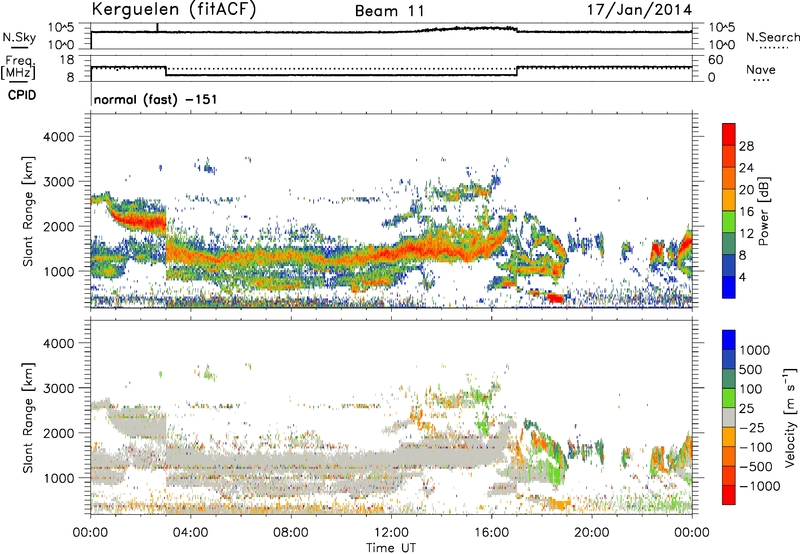Image resolution: width=800 pixels, height=554 pixels.
Task: Click the green segment of velocity colorbar
Action: 729,398
